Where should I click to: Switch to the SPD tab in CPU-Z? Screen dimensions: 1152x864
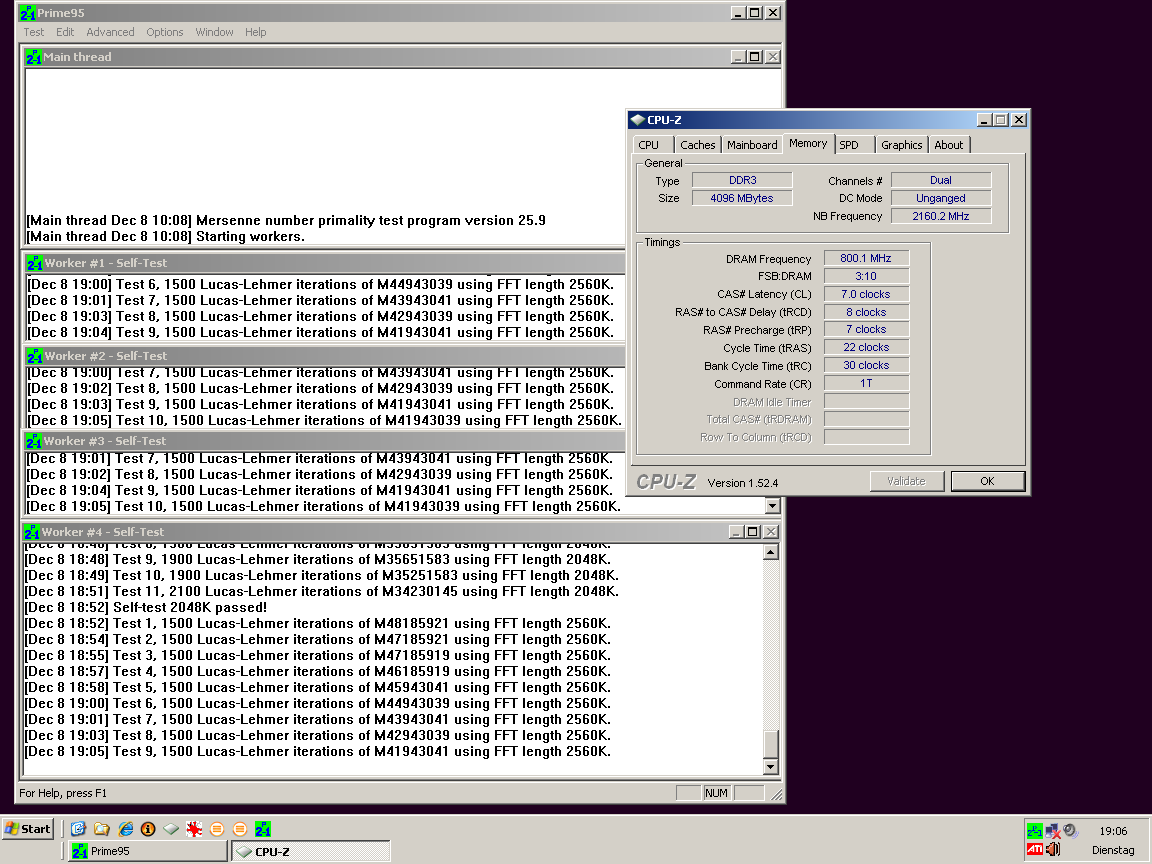click(849, 145)
